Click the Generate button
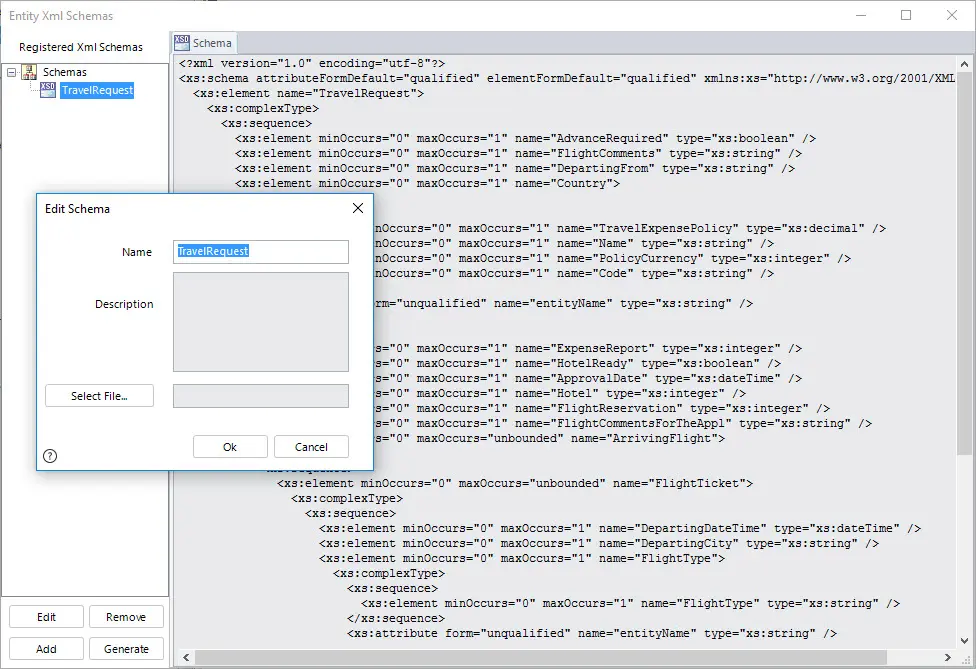Viewport: 976px width, 669px height. point(126,648)
